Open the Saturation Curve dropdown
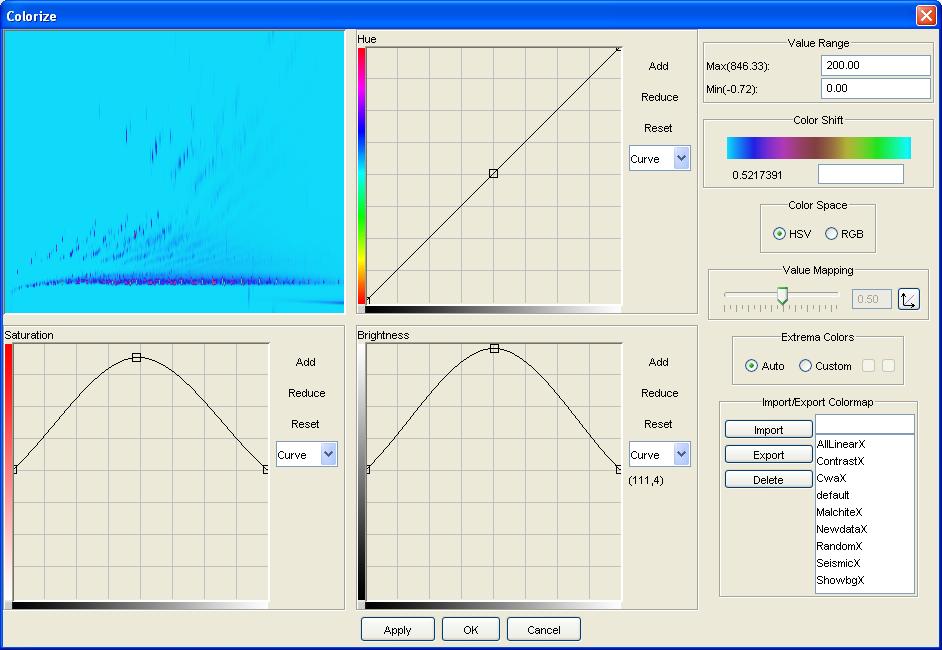Screen dimensions: 942x650 (306, 454)
